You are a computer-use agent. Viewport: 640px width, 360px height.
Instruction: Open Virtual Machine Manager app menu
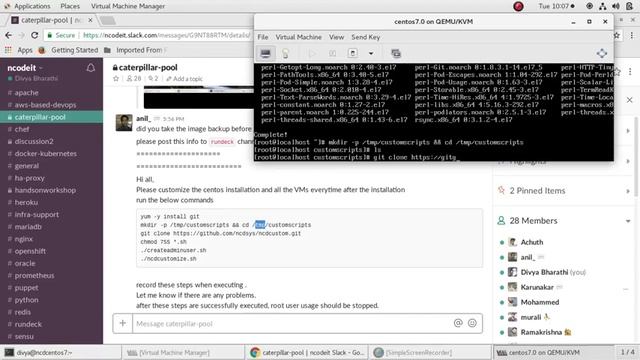pyautogui.click(x=128, y=6)
